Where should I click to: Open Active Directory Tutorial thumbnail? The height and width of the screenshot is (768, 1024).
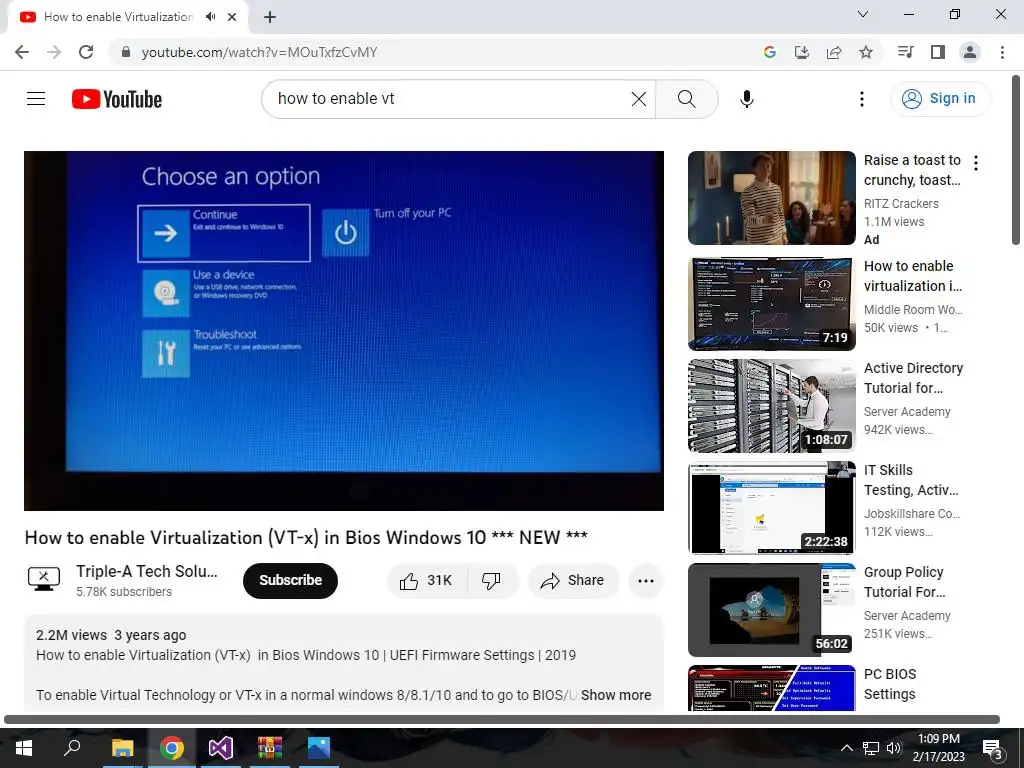point(771,406)
